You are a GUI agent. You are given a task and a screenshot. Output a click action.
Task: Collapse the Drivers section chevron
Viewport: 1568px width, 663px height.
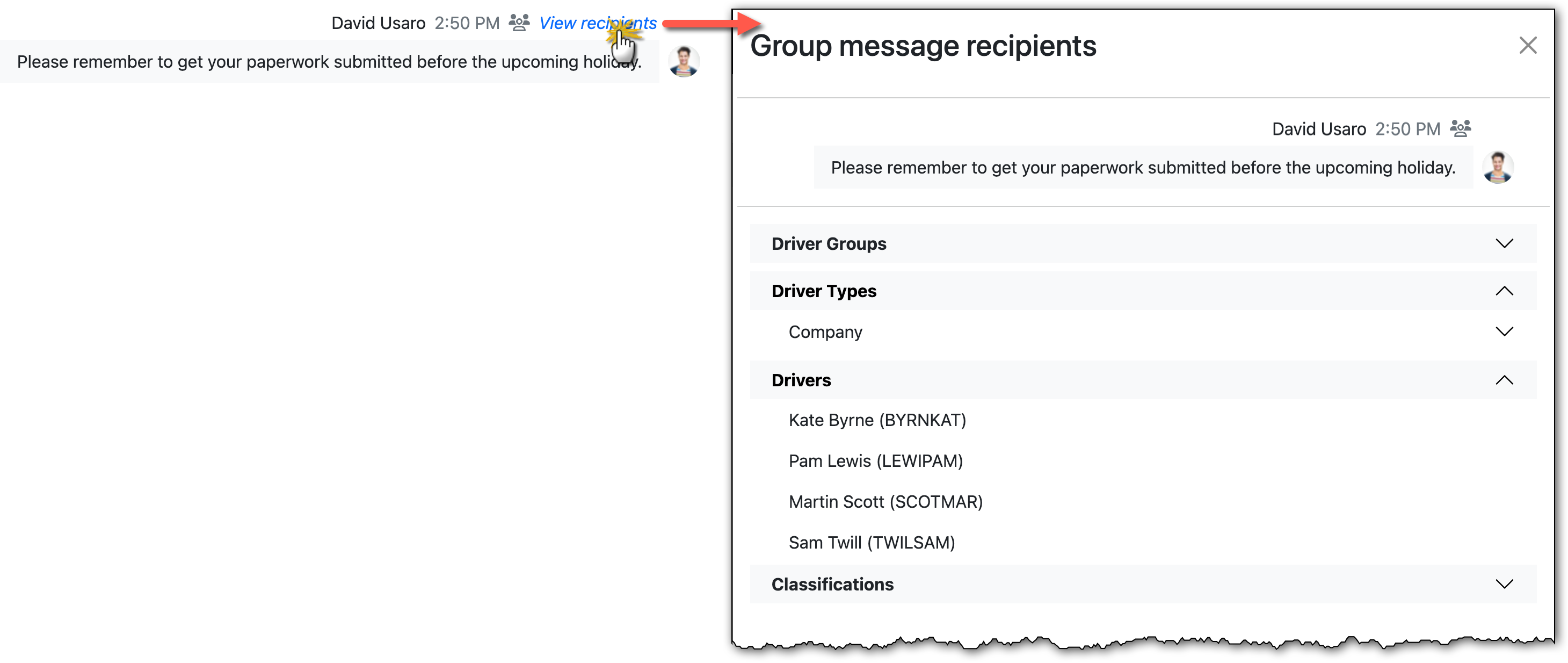point(1504,380)
